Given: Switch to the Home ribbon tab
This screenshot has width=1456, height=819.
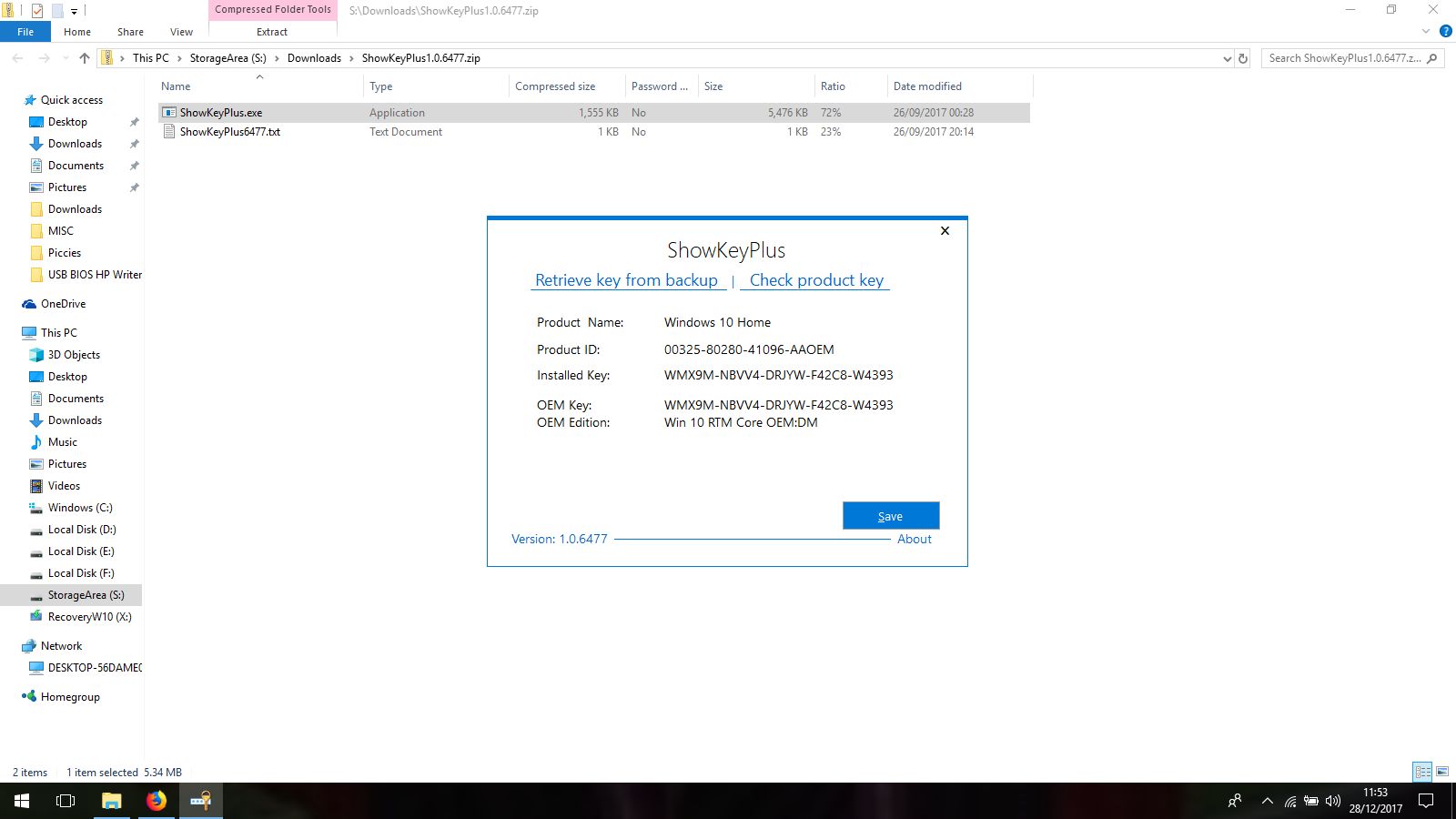Looking at the screenshot, I should tap(77, 32).
